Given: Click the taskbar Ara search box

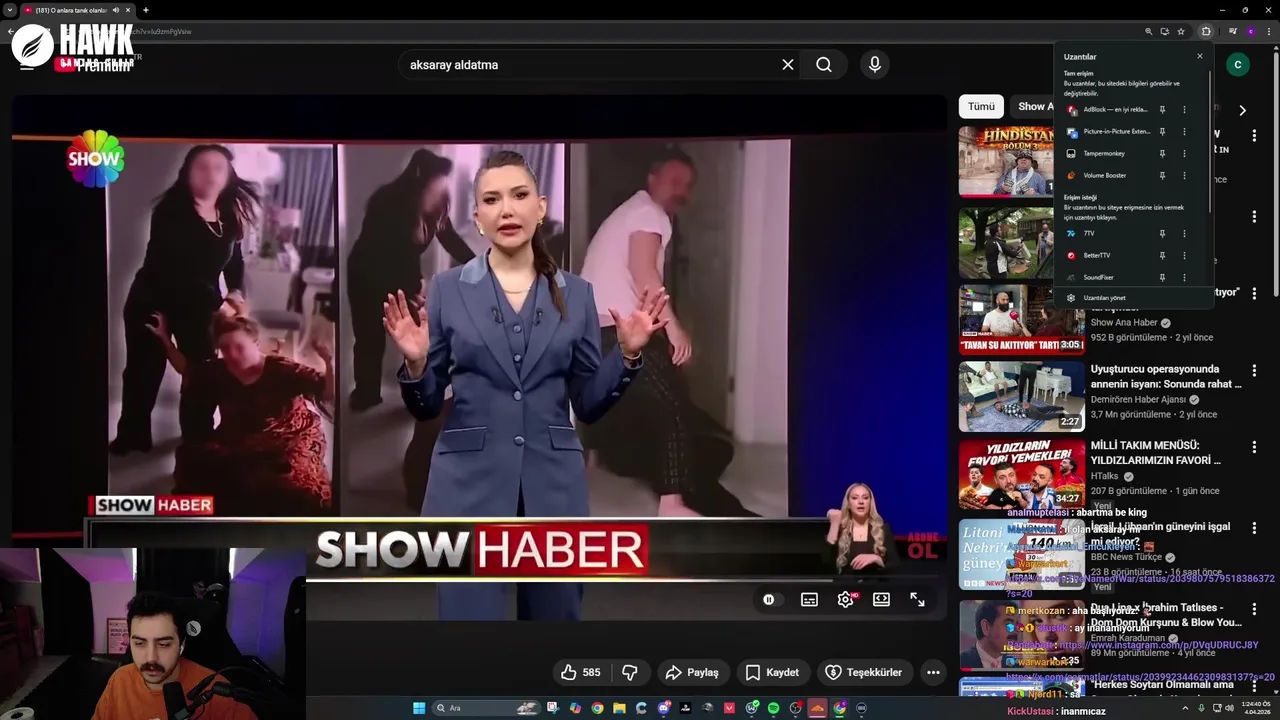Looking at the screenshot, I should coord(487,708).
